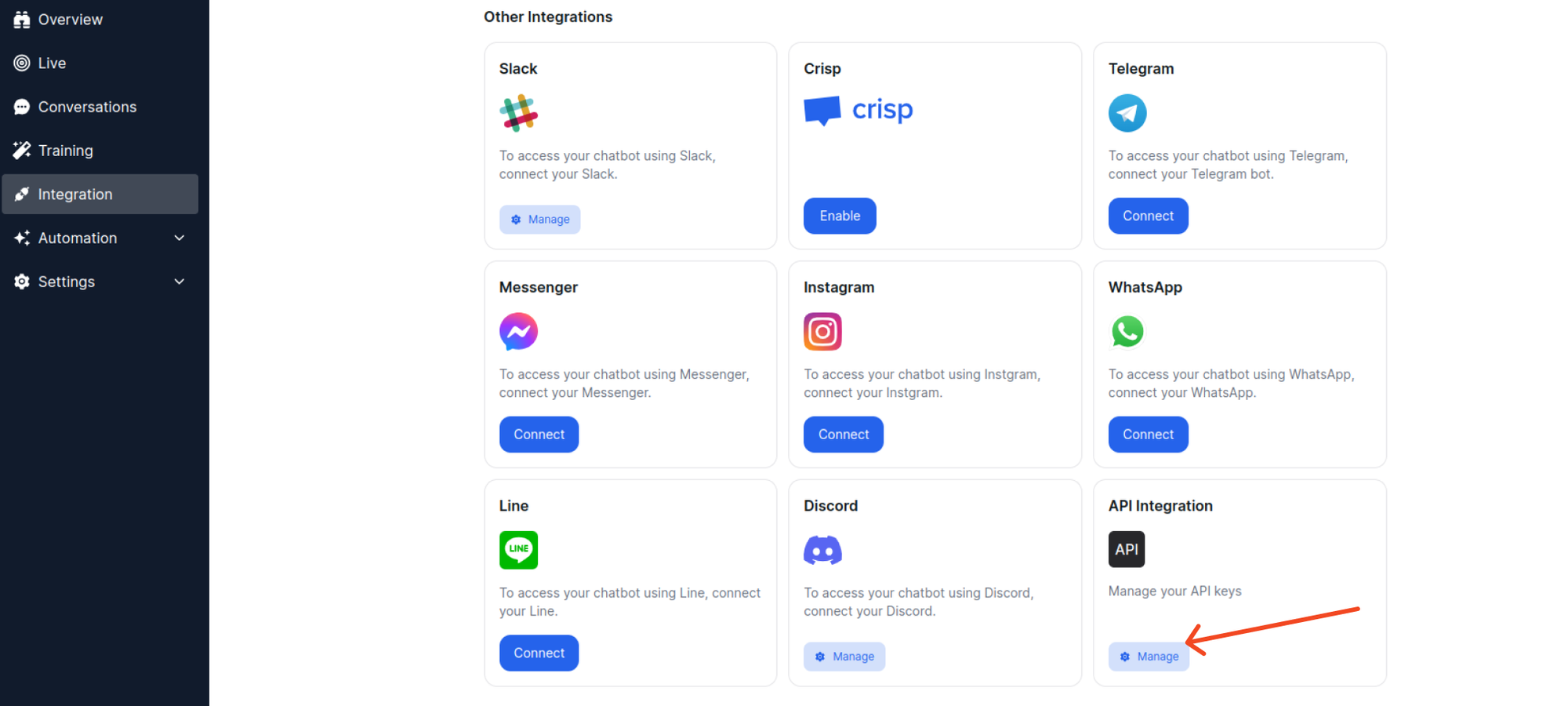Screen dimensions: 1568x706
Task: Click the Slack icon in the Slack card
Action: tap(518, 111)
